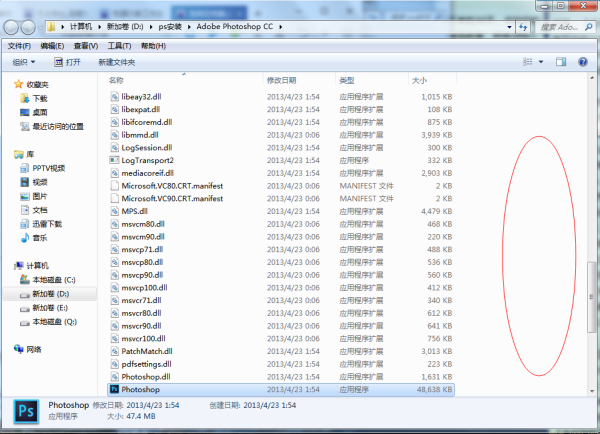This screenshot has width=600, height=434.
Task: Click the change view icon
Action: [528, 62]
